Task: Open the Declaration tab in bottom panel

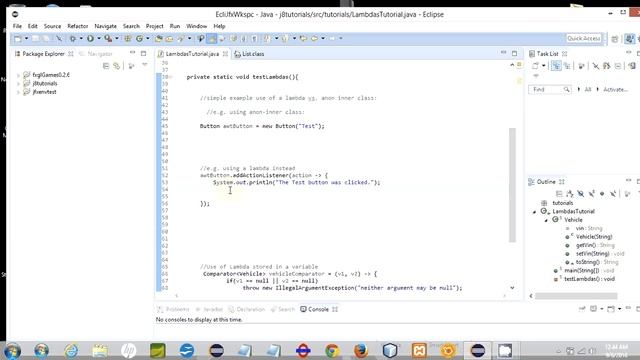Action: pos(247,309)
